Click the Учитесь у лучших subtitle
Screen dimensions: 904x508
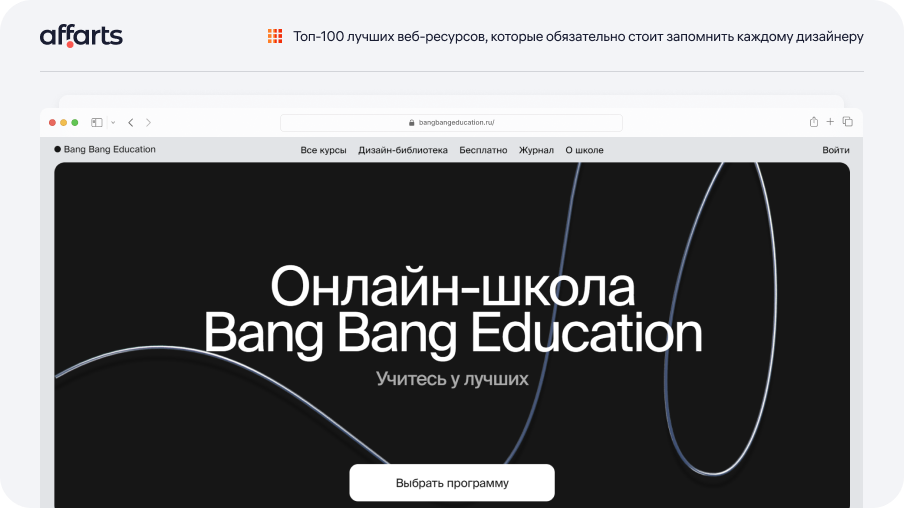452,379
